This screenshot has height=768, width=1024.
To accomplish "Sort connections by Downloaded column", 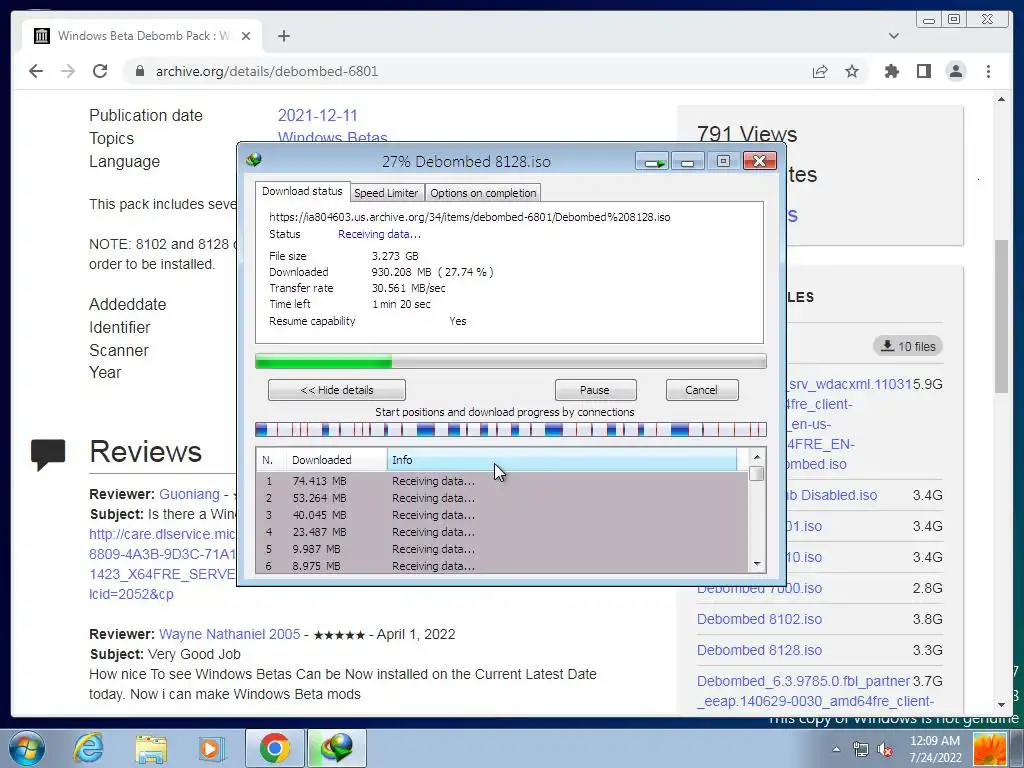I will 337,460.
